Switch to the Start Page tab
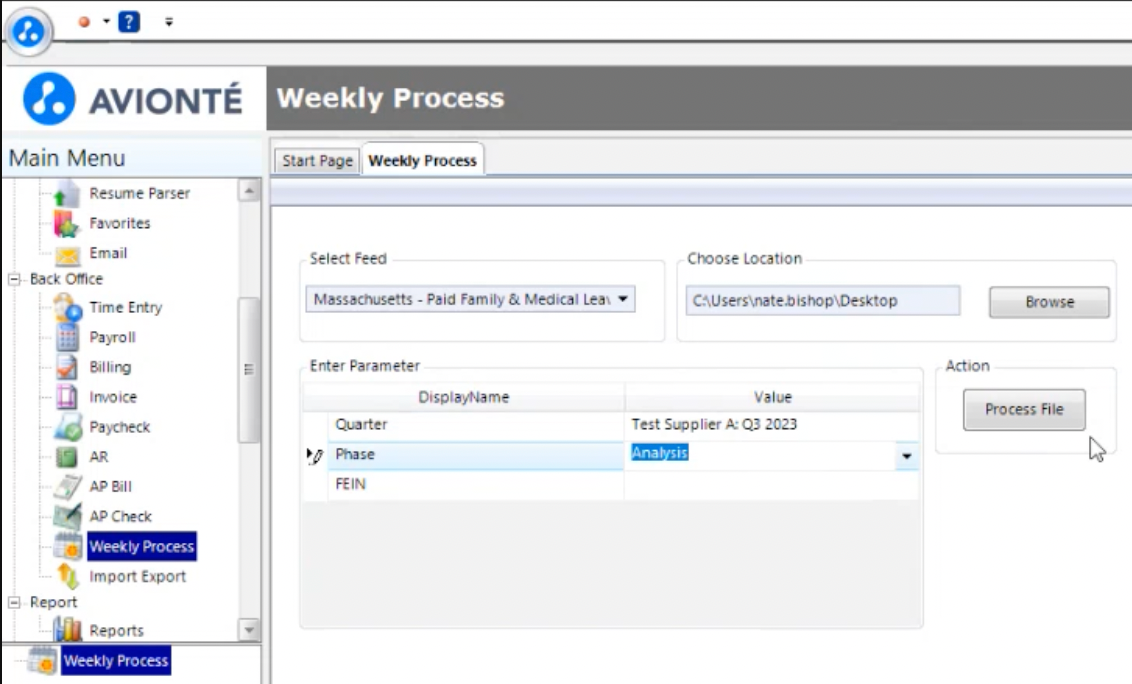The width and height of the screenshot is (1132, 684). click(317, 160)
